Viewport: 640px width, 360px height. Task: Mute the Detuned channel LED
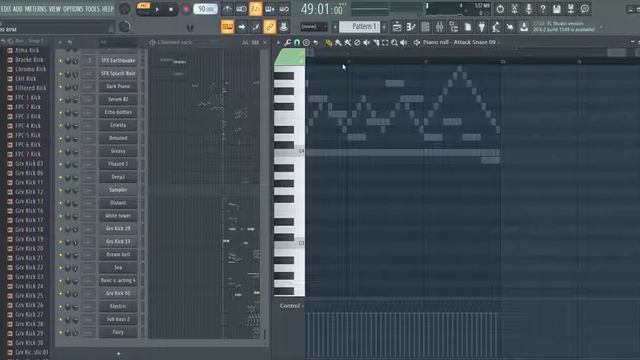[60, 139]
